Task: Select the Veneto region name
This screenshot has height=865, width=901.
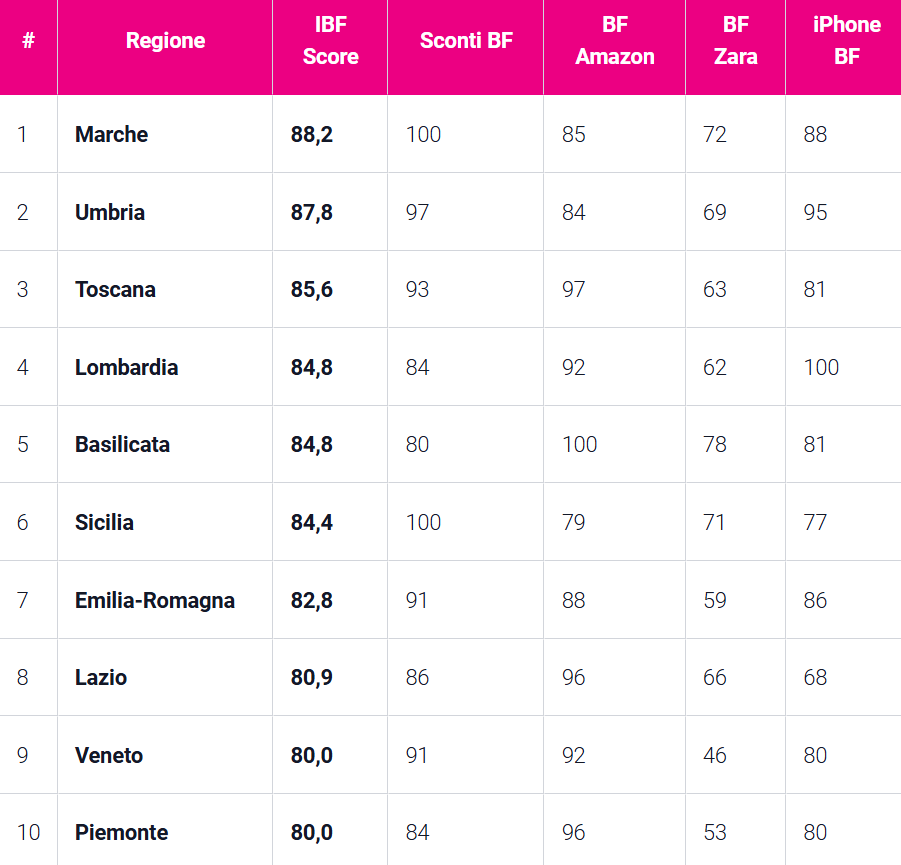Action: (x=109, y=755)
